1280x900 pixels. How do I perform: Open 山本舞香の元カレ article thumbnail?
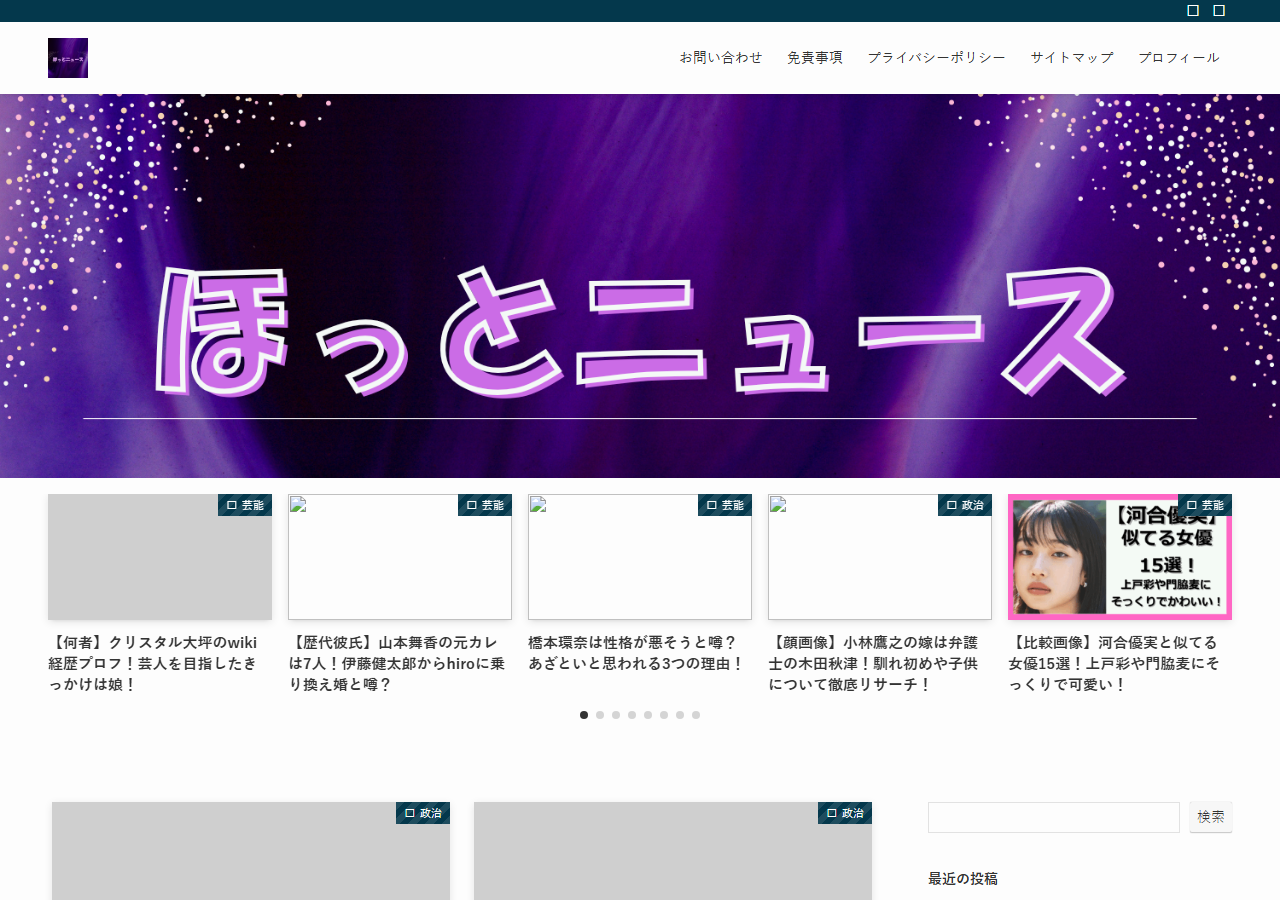point(400,557)
